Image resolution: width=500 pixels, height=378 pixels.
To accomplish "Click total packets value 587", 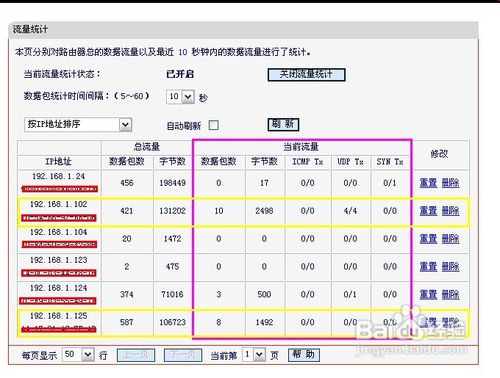I will click(x=127, y=322).
